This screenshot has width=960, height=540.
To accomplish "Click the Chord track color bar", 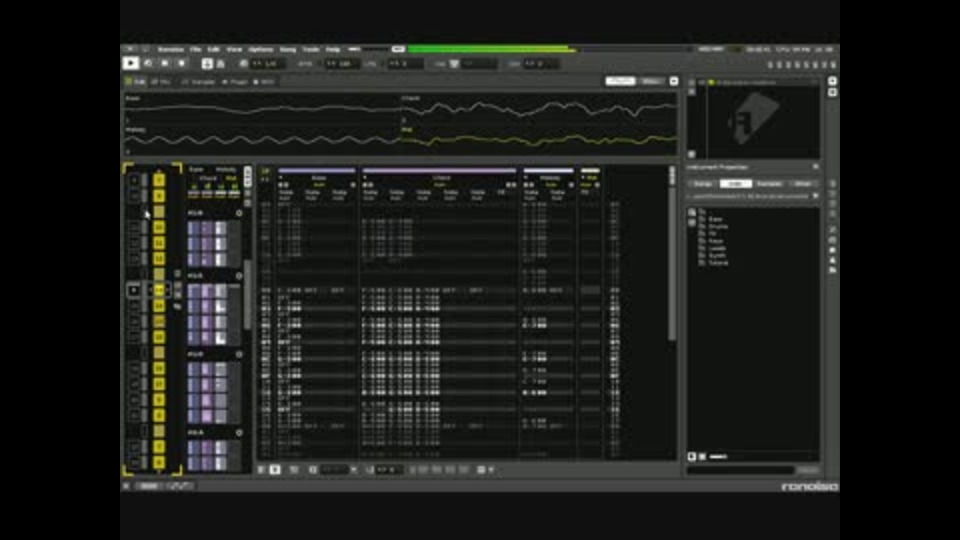I will point(440,171).
